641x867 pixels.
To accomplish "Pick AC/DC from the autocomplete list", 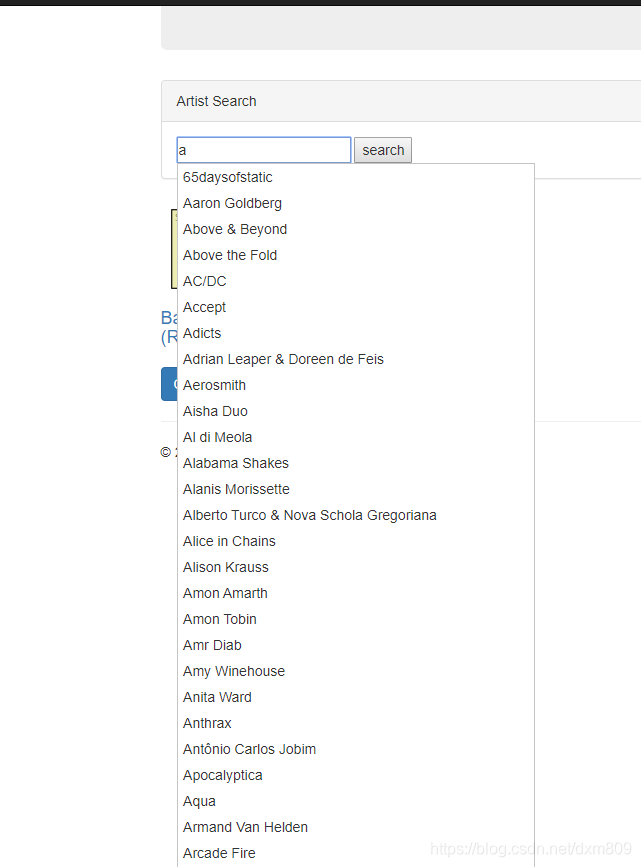I will [x=356, y=281].
